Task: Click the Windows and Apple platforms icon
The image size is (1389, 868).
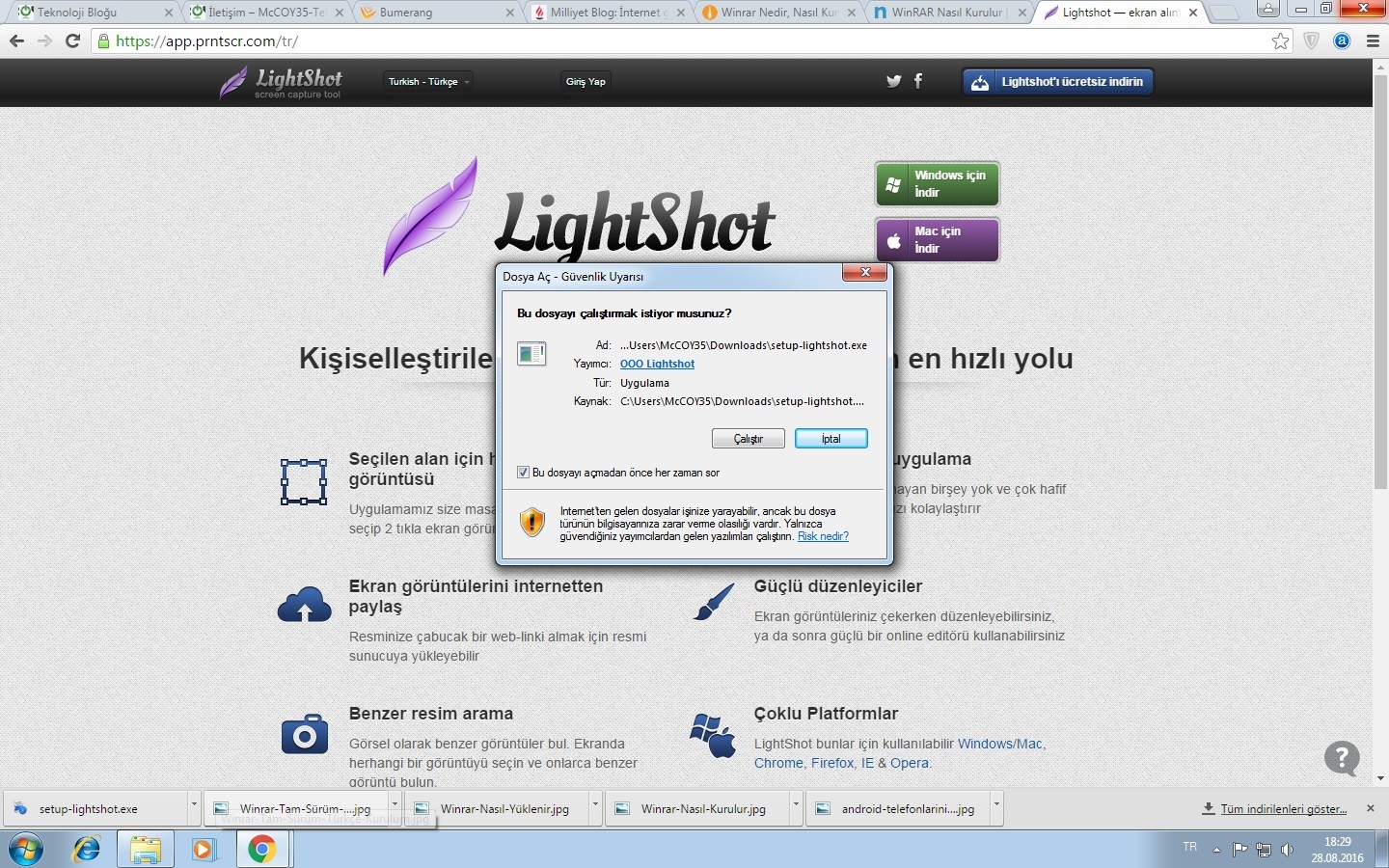Action: [713, 735]
